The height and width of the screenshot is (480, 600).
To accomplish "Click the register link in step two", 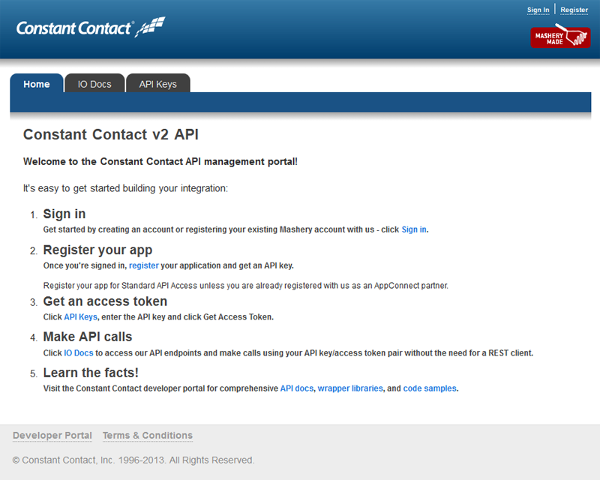I will (x=143, y=265).
